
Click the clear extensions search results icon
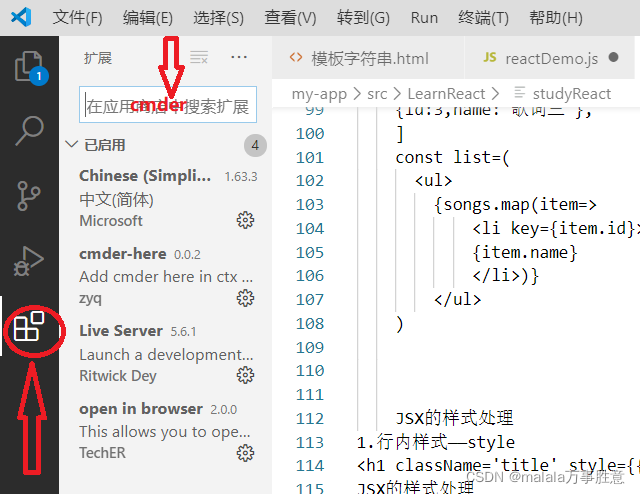(x=199, y=58)
